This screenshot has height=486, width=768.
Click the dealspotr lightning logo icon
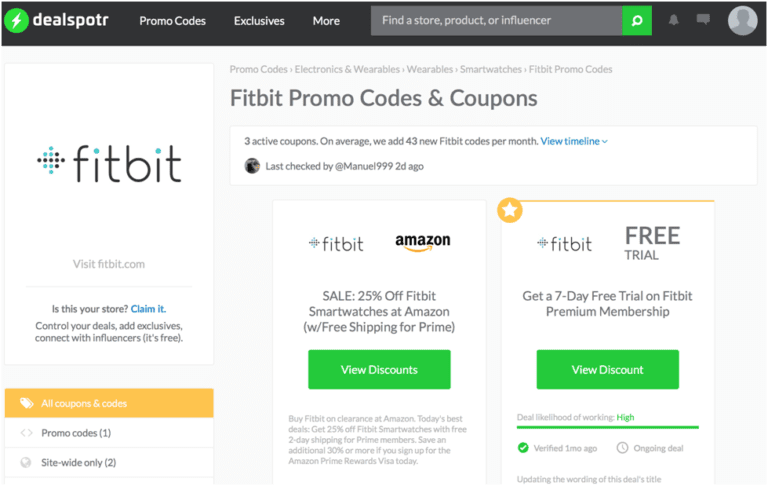click(15, 20)
